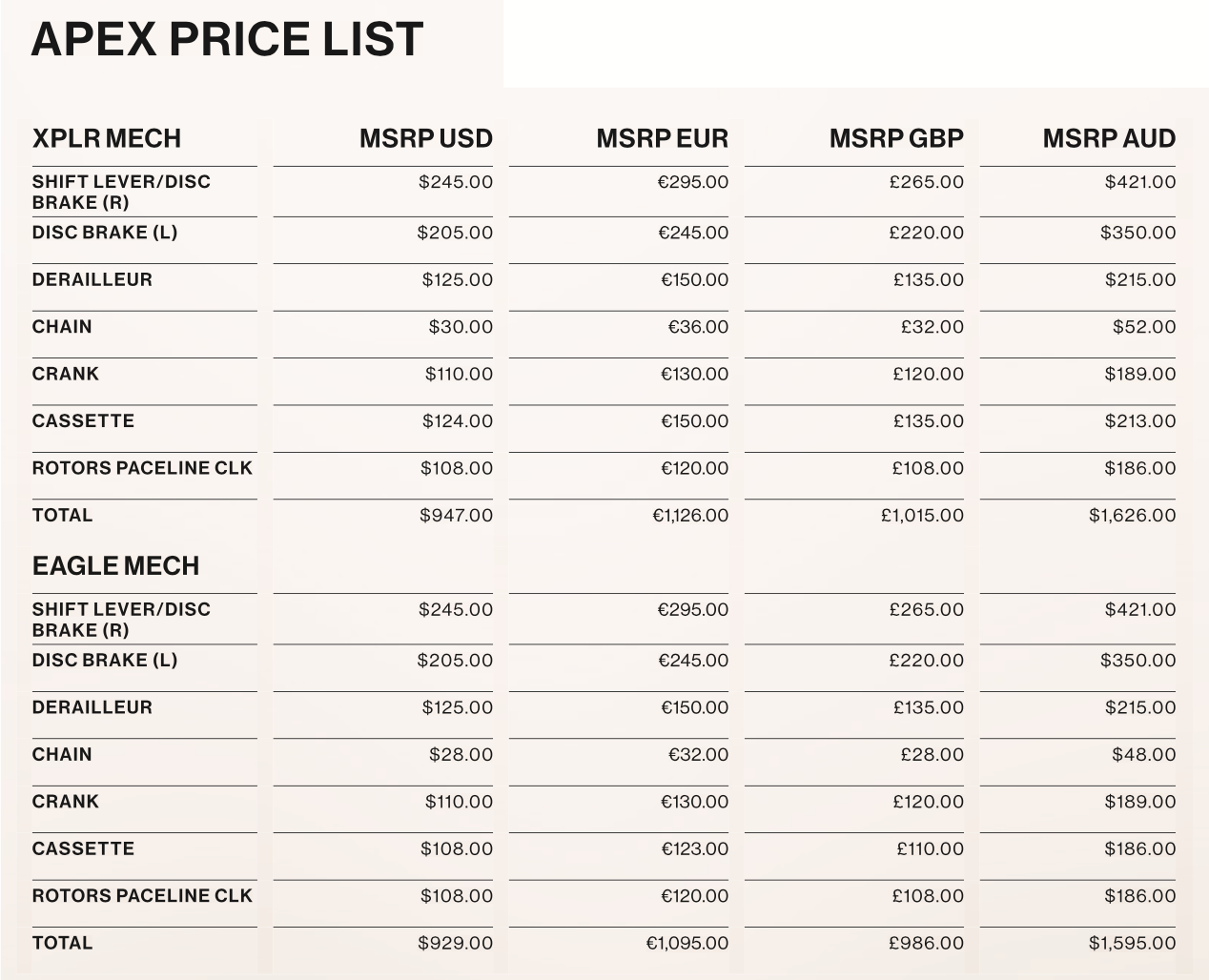Image resolution: width=1209 pixels, height=980 pixels.
Task: Click Eagle Mech cassette EUR price €123.00
Action: click(694, 849)
